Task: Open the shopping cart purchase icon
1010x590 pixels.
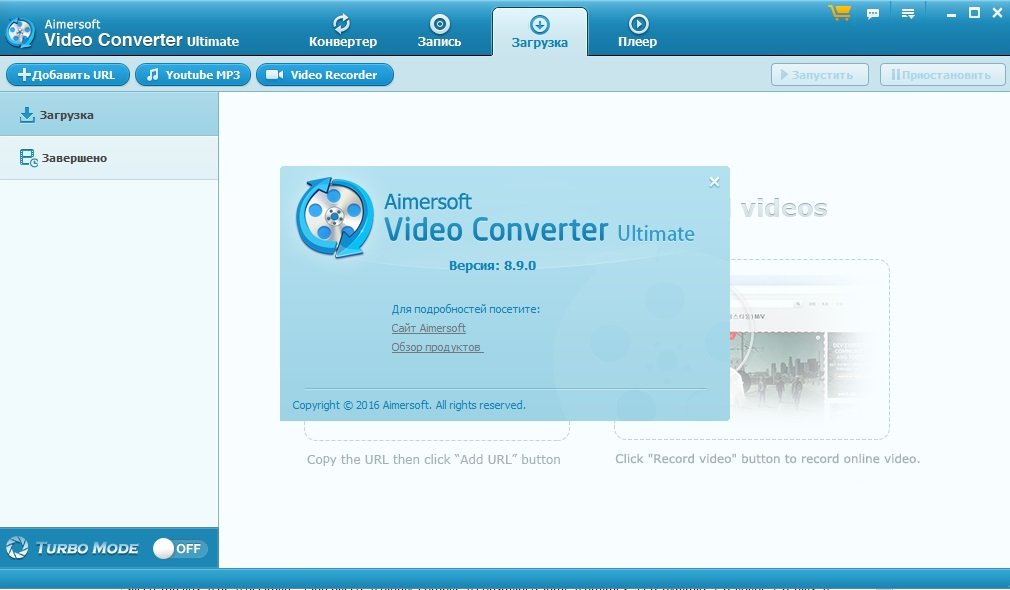Action: [x=839, y=13]
